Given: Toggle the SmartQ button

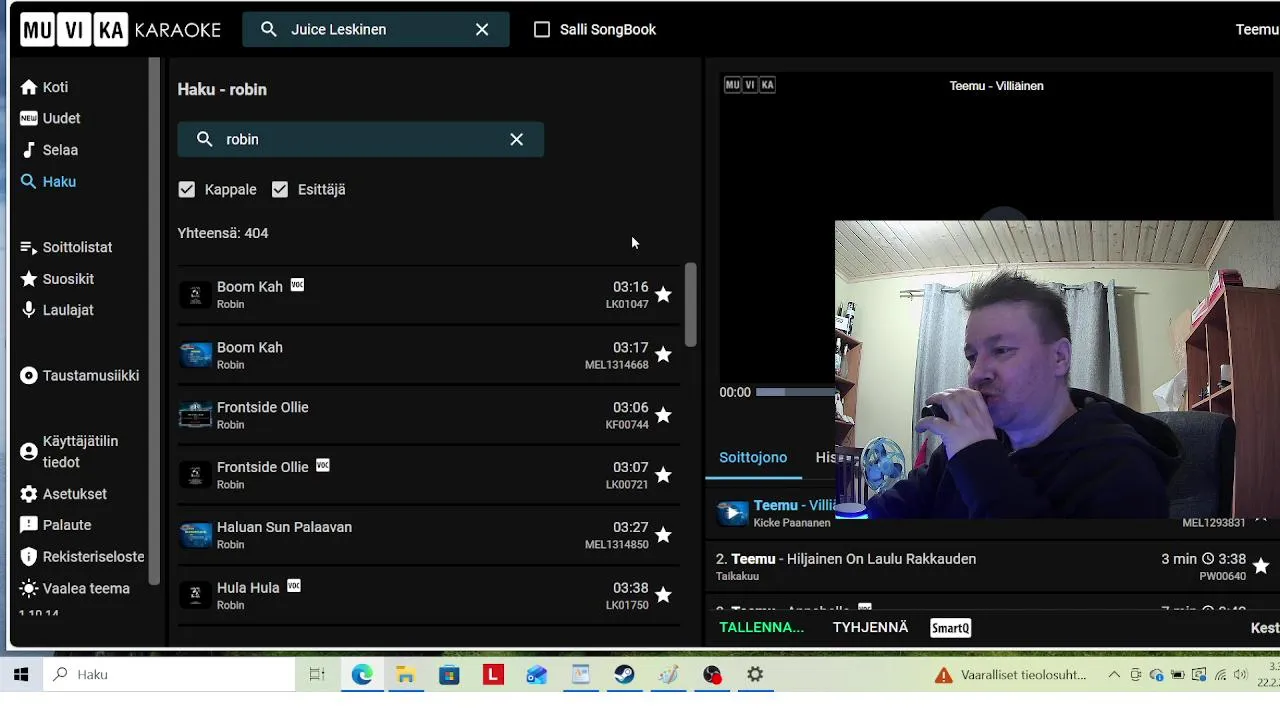Looking at the screenshot, I should point(951,628).
